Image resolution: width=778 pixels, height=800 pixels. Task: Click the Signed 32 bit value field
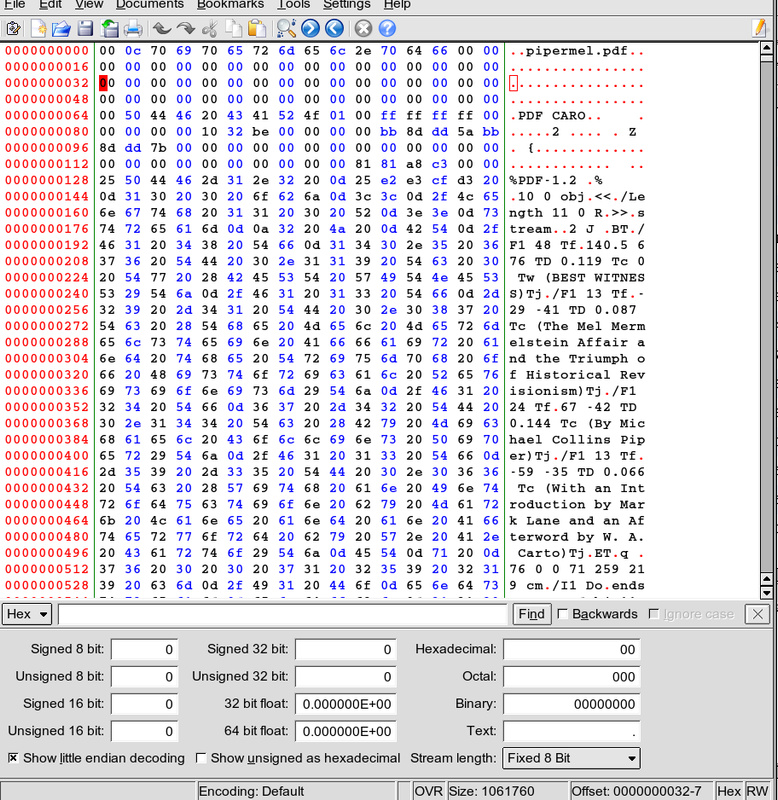coord(345,649)
